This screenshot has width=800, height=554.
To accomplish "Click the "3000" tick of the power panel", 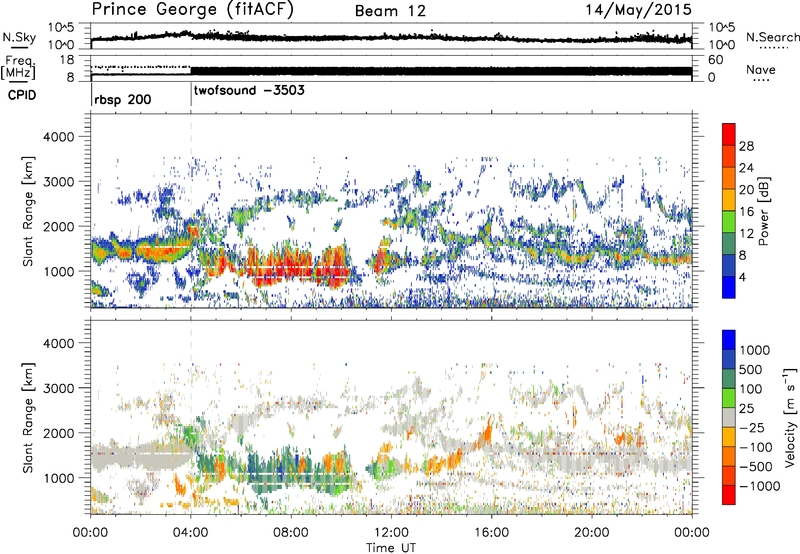I will click(58, 182).
